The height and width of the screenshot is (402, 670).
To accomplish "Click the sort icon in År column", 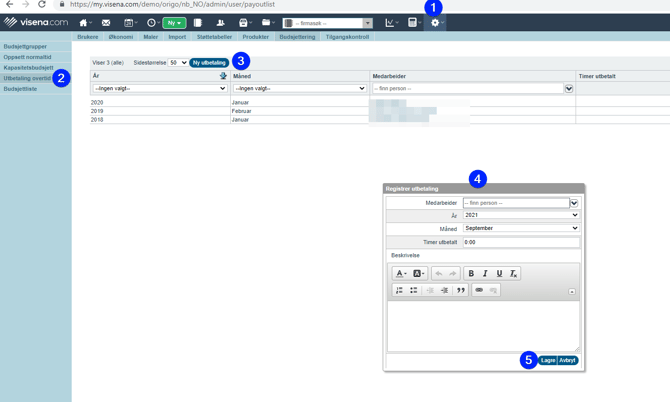I will [x=223, y=76].
